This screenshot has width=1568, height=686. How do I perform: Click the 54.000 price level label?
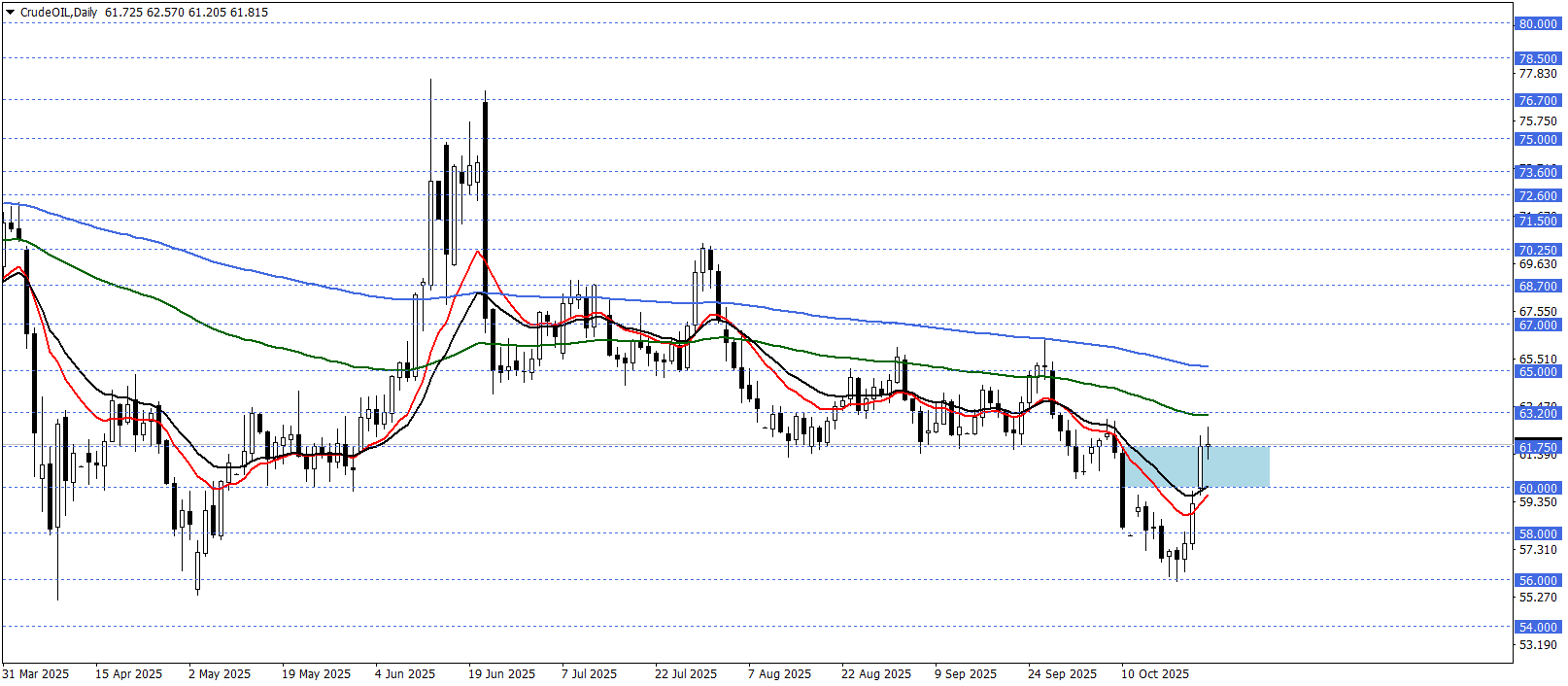[1537, 627]
